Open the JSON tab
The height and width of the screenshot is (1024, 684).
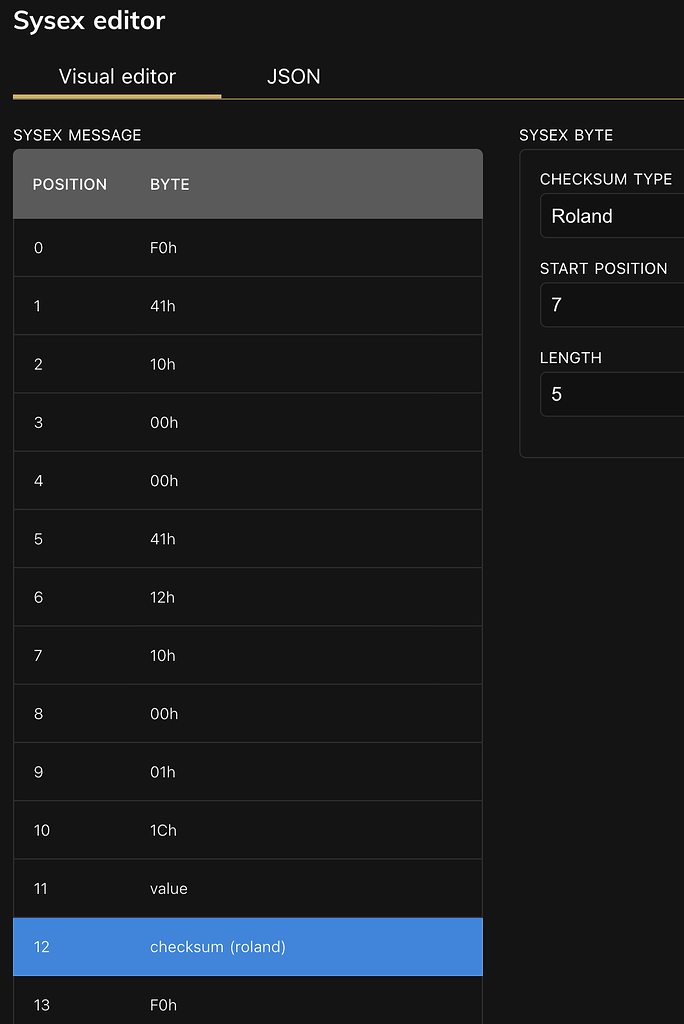click(293, 77)
